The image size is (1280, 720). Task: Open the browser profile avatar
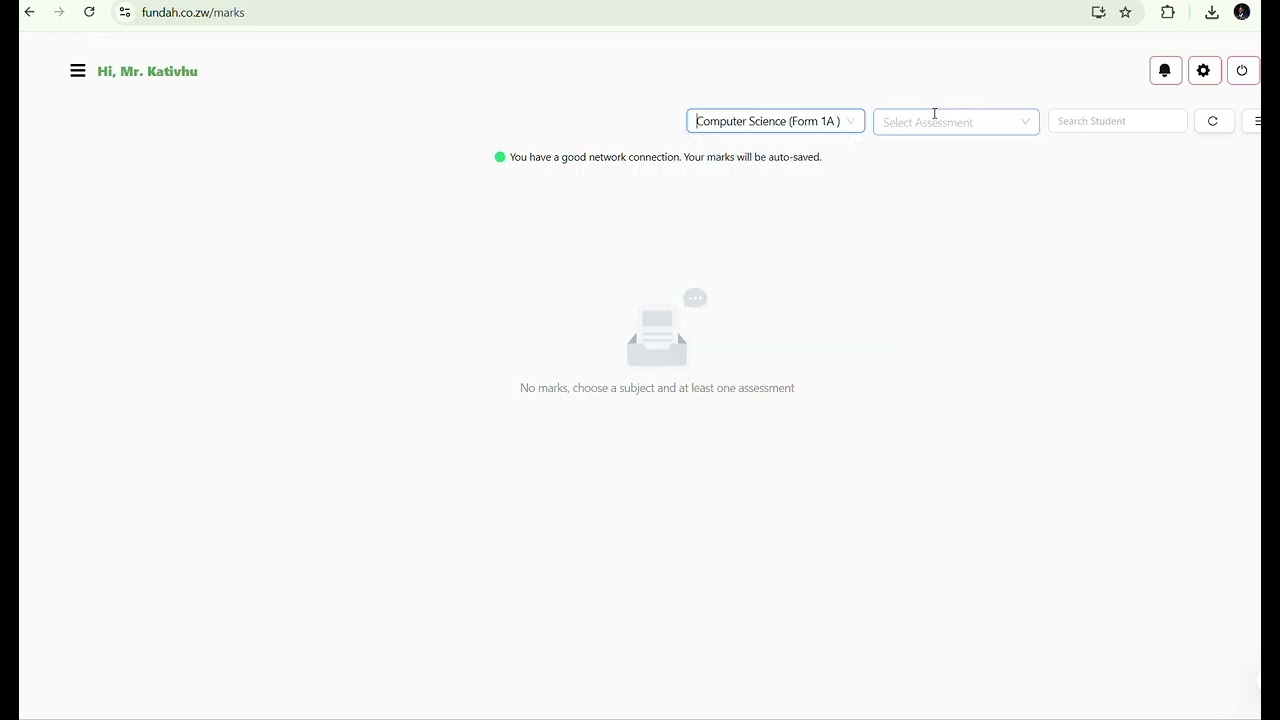click(1242, 12)
